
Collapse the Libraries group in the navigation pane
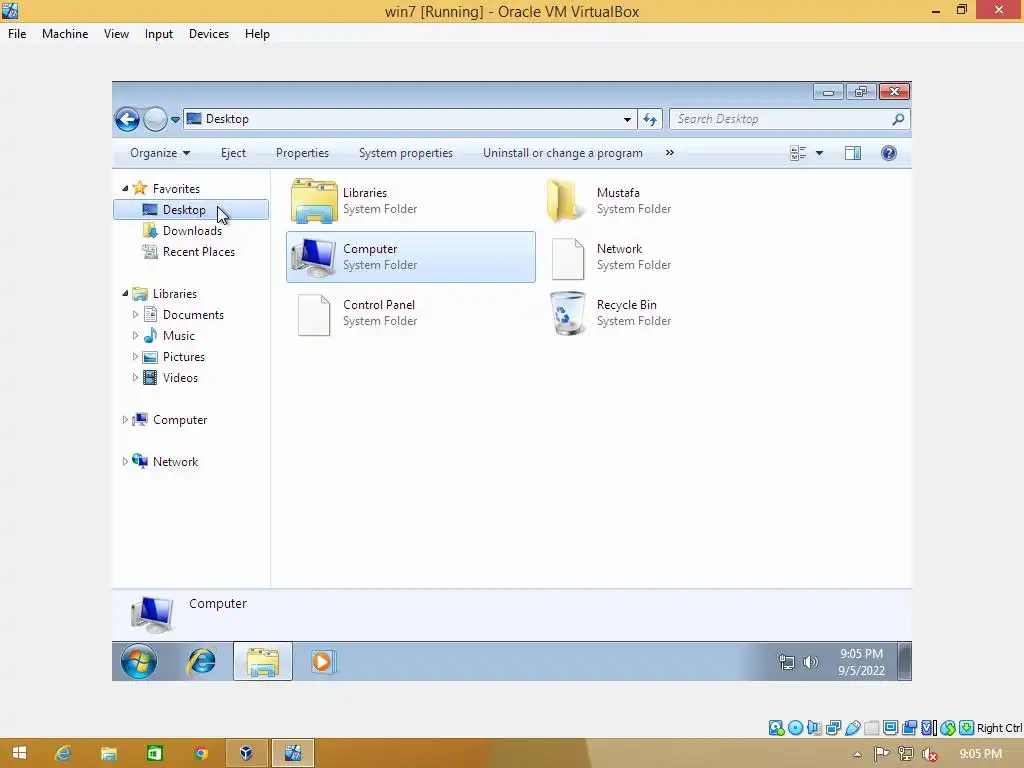pos(125,293)
